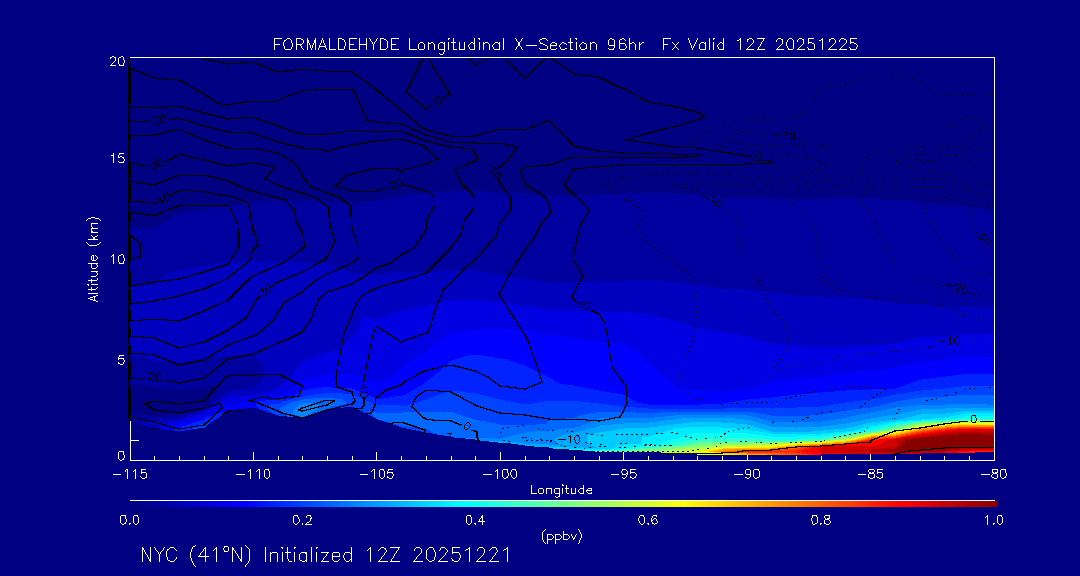Click the 20 km altitude tick label

(x=116, y=61)
